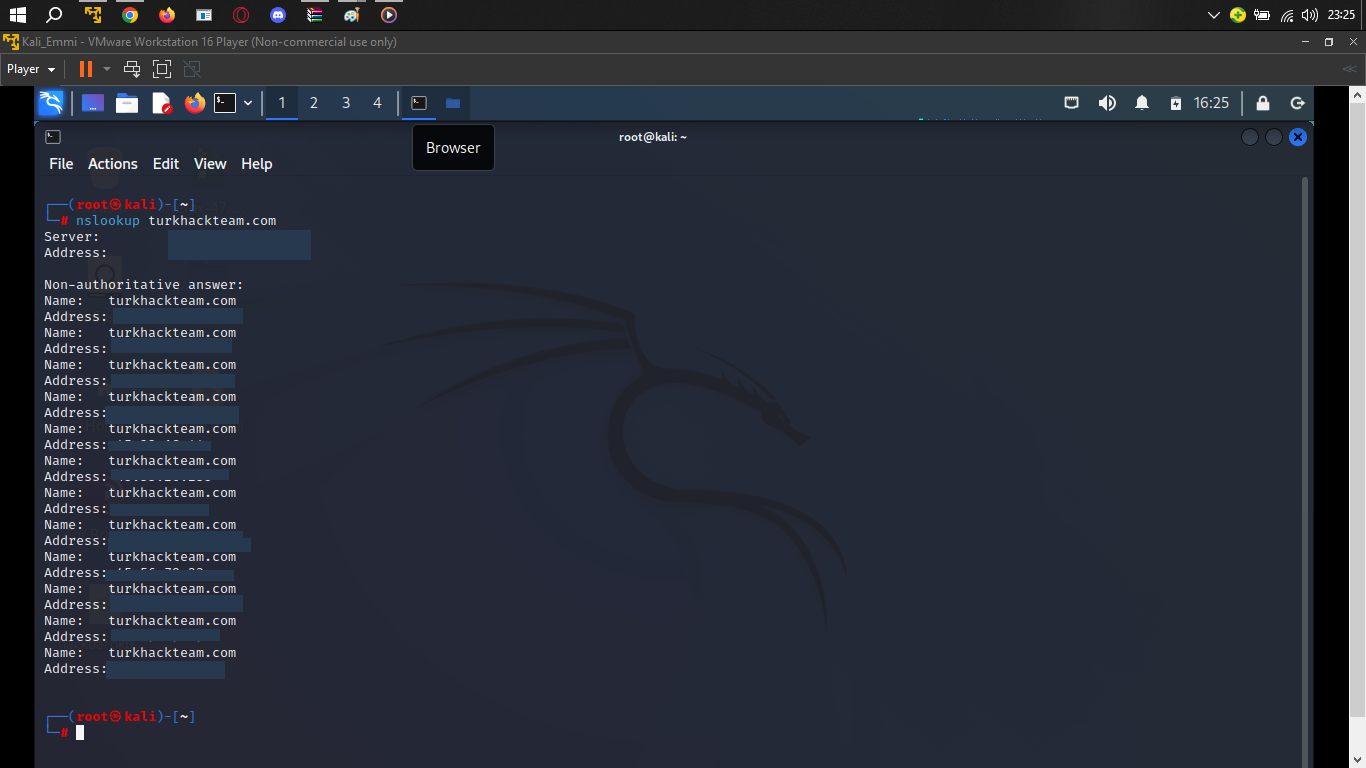The height and width of the screenshot is (768, 1366).
Task: Click the VMware icon in Windows taskbar
Action: point(93,15)
